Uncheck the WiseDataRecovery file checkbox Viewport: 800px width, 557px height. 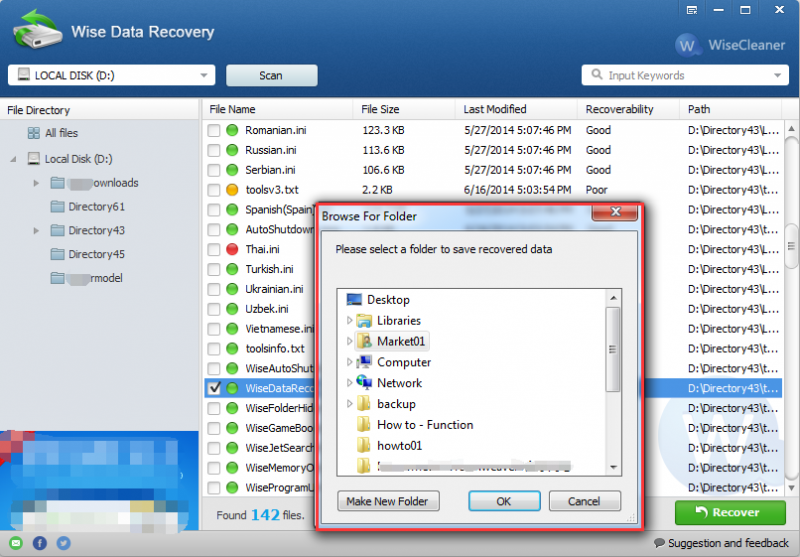214,388
